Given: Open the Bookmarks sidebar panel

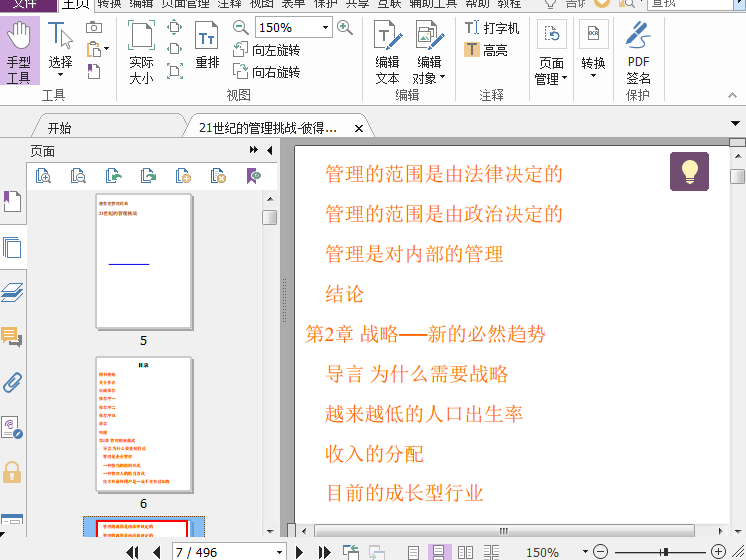Looking at the screenshot, I should pyautogui.click(x=12, y=201).
